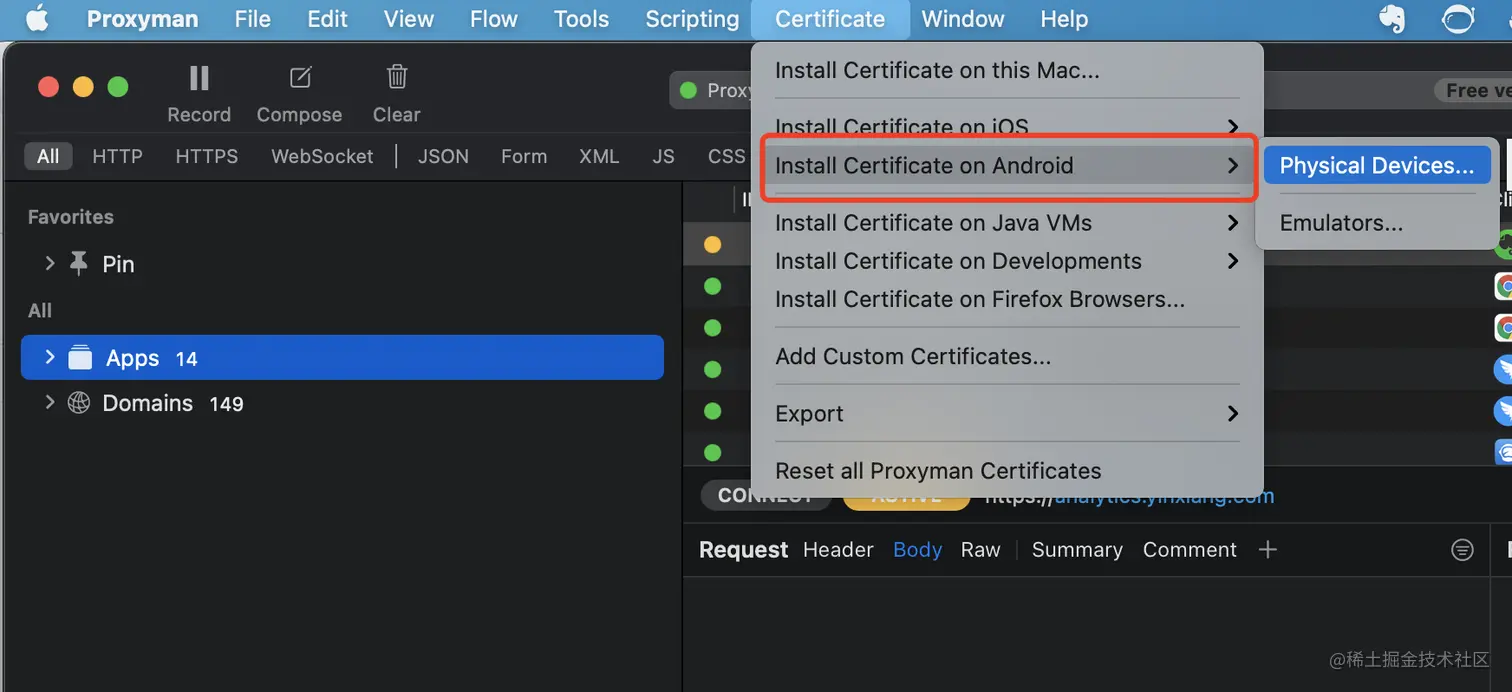The width and height of the screenshot is (1512, 692).
Task: Select the All filter tab
Action: point(48,156)
